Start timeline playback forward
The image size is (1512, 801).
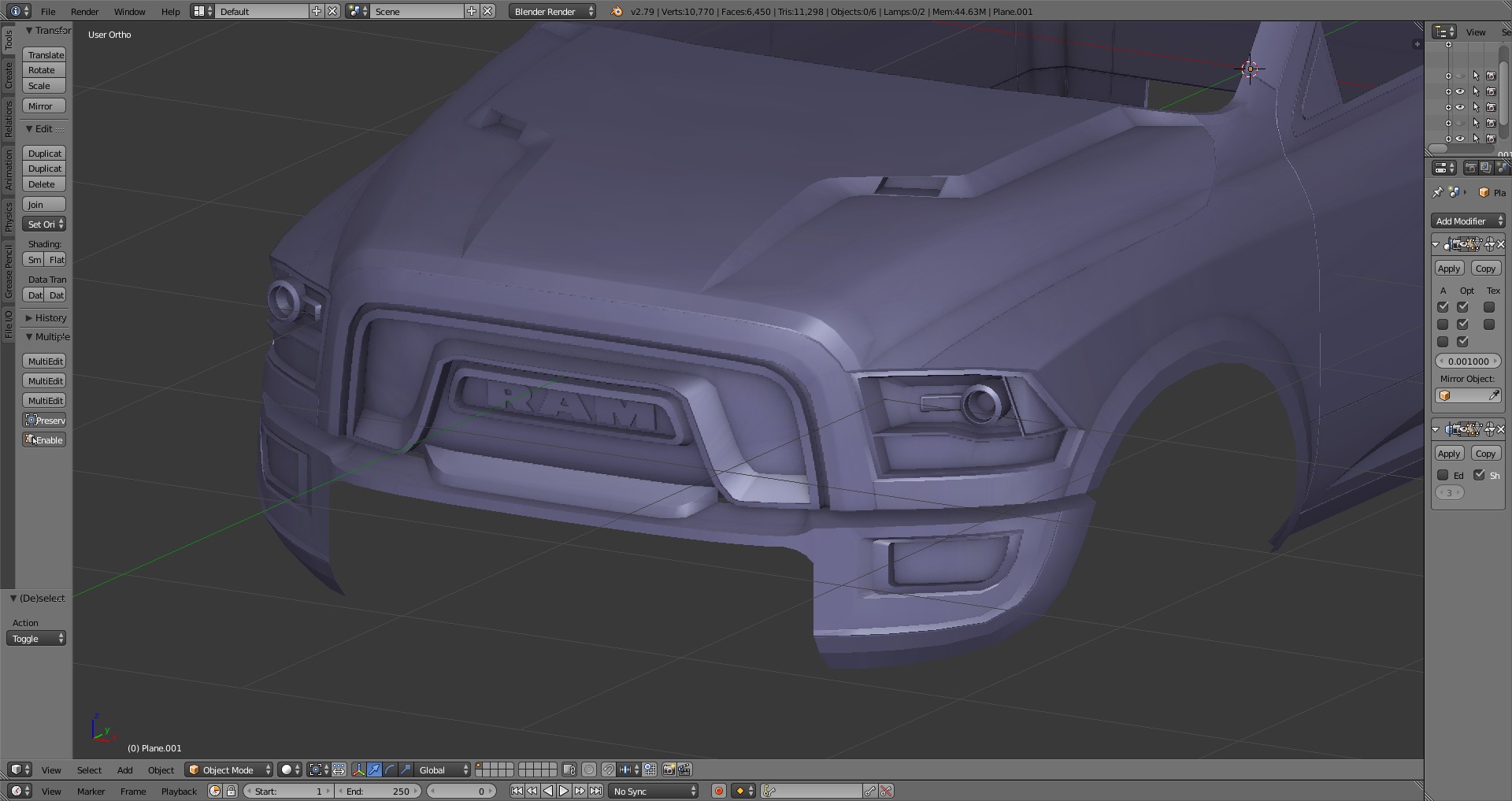pyautogui.click(x=564, y=791)
